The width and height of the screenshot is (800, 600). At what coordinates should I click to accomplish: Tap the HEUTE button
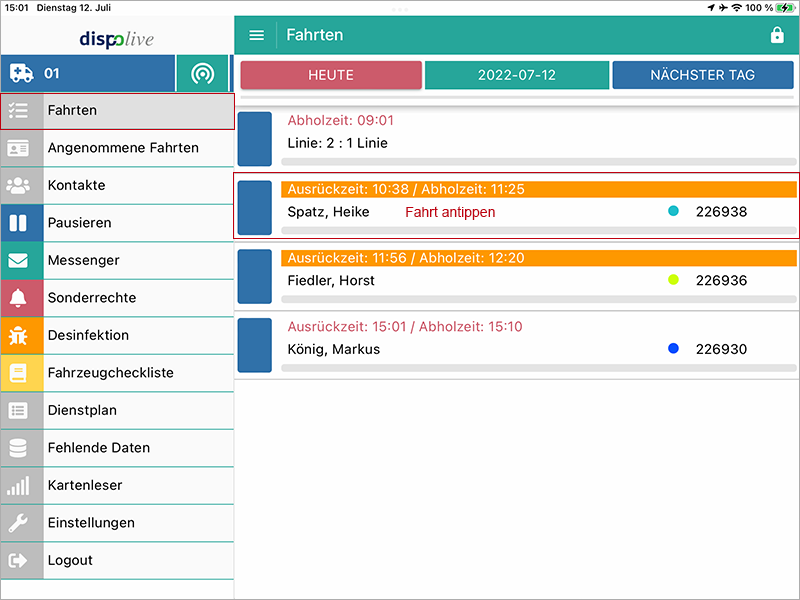pos(331,75)
